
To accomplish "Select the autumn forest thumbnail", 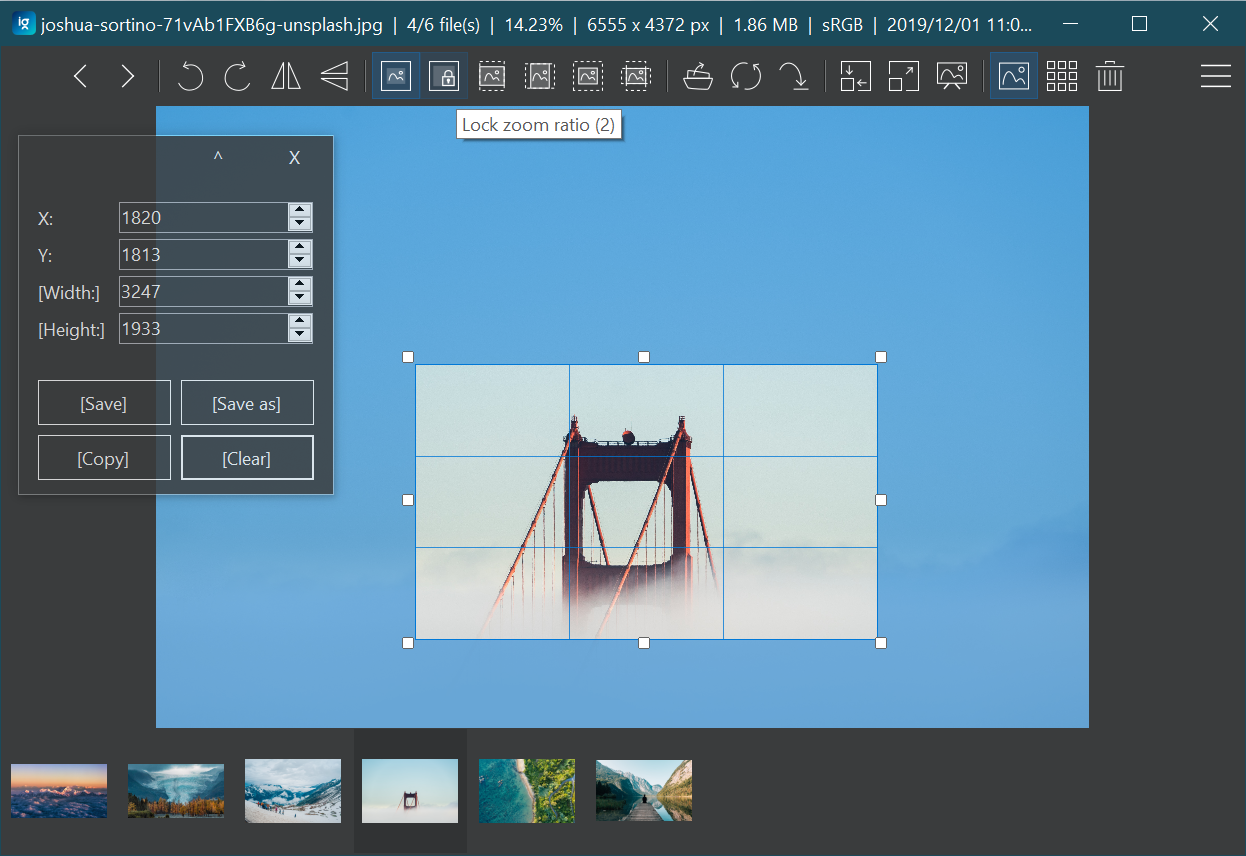I will (x=175, y=790).
